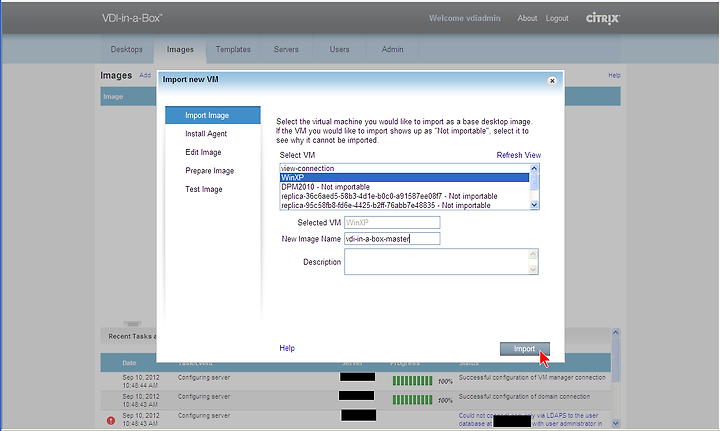The width and height of the screenshot is (720, 431).
Task: Click Successful configuration of VM manager connection status
Action: [532, 377]
